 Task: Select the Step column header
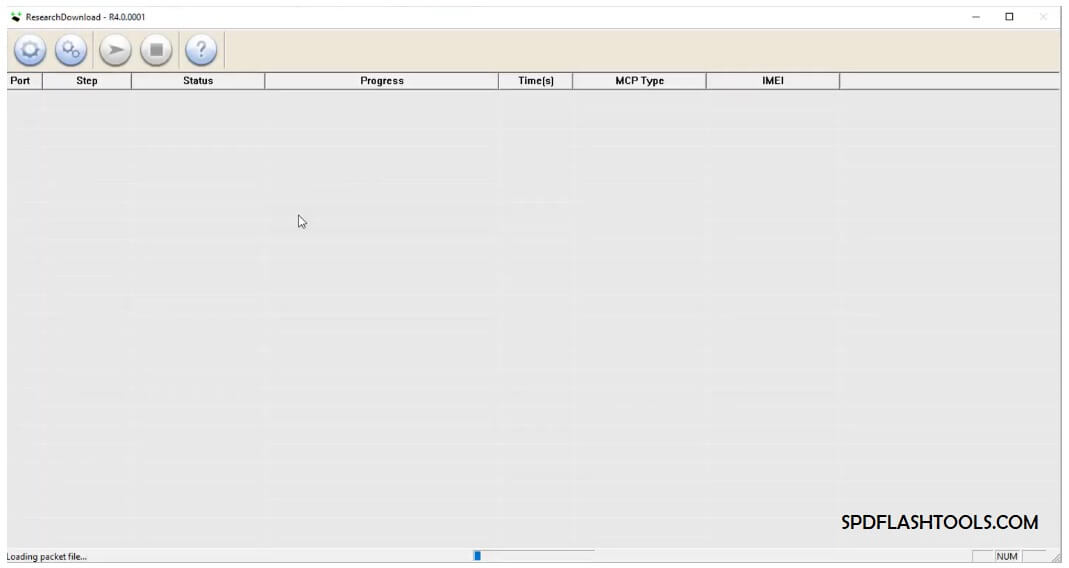tap(87, 80)
